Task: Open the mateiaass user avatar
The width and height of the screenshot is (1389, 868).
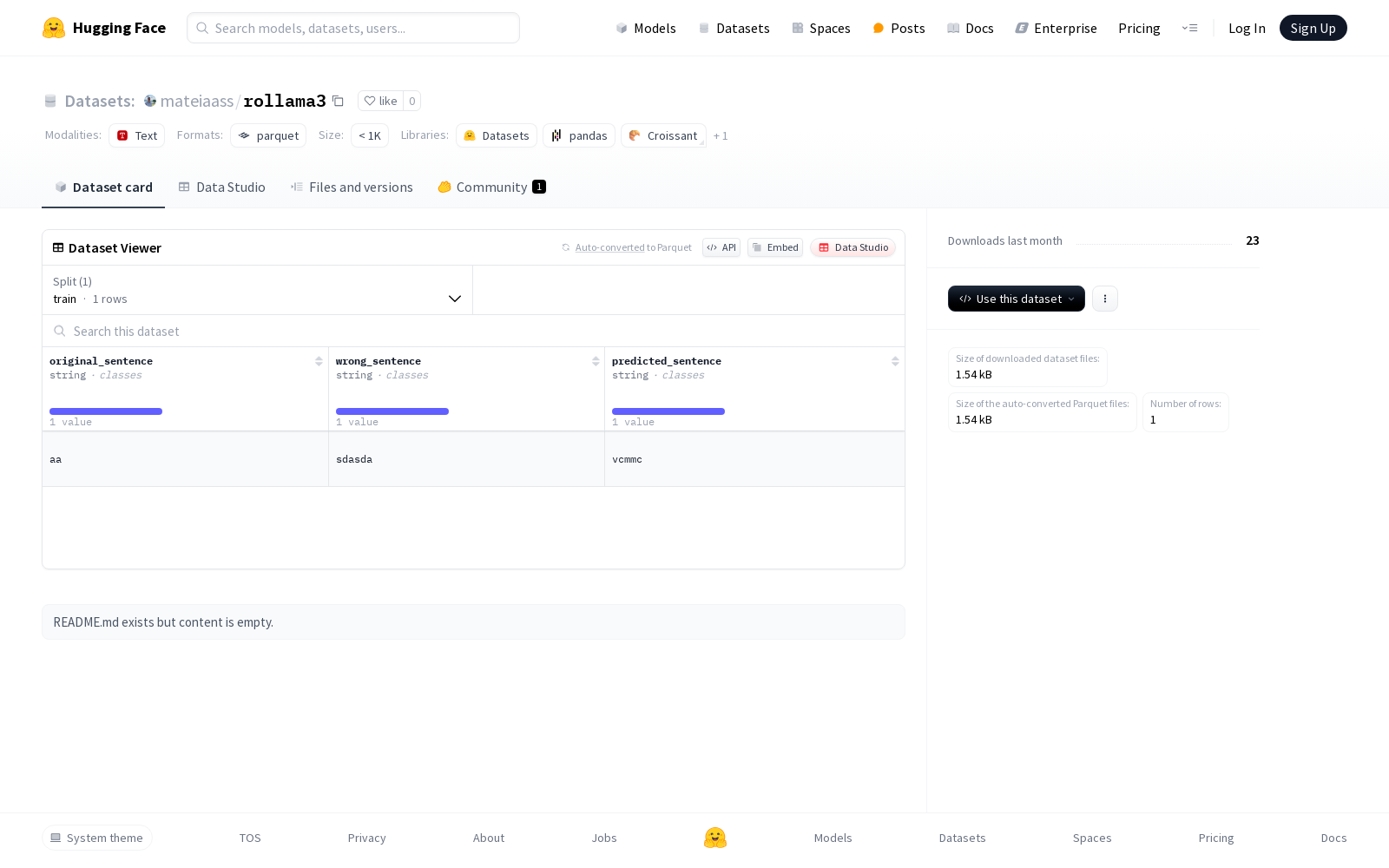Action: pos(150,101)
